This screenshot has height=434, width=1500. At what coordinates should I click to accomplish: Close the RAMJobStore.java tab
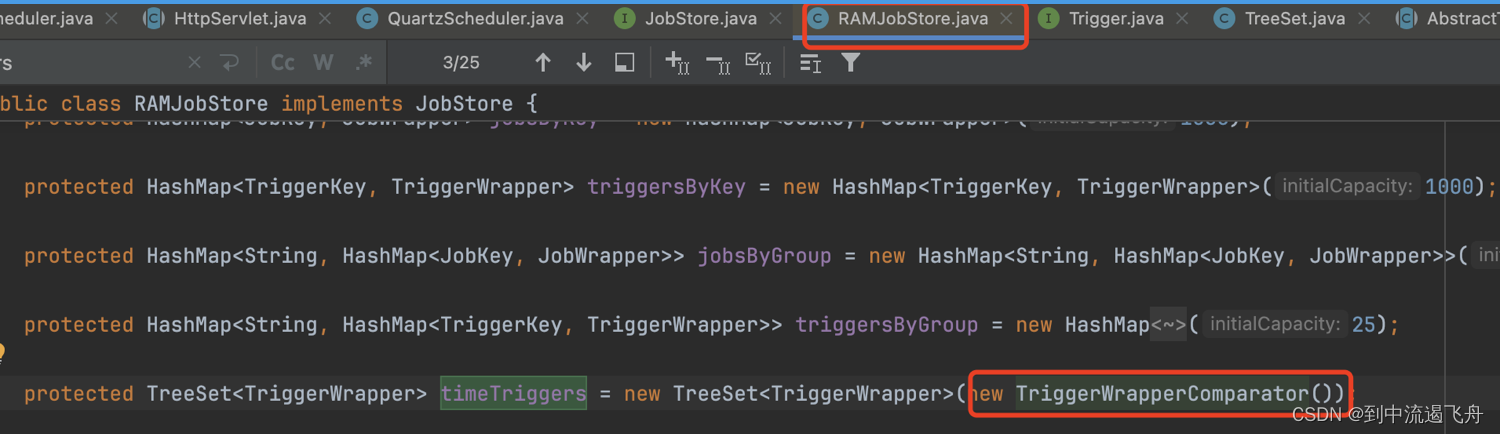click(x=1007, y=18)
